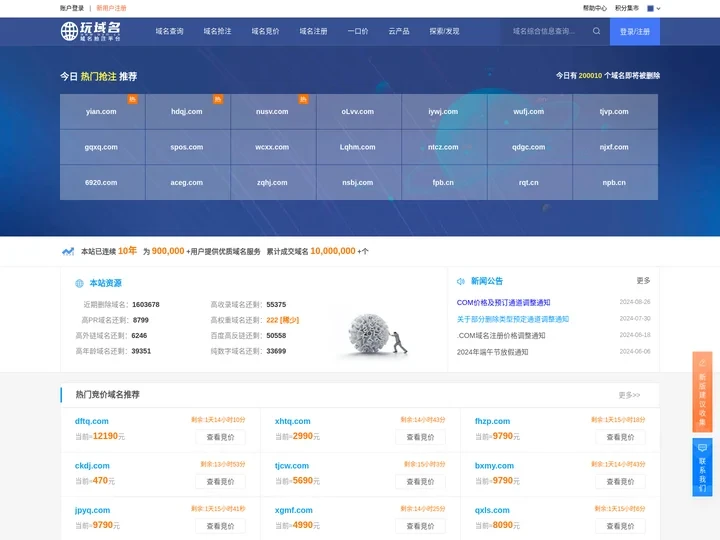
Task: Open news 关于部分删除类型预定通道调整通知
Action: coord(512,319)
